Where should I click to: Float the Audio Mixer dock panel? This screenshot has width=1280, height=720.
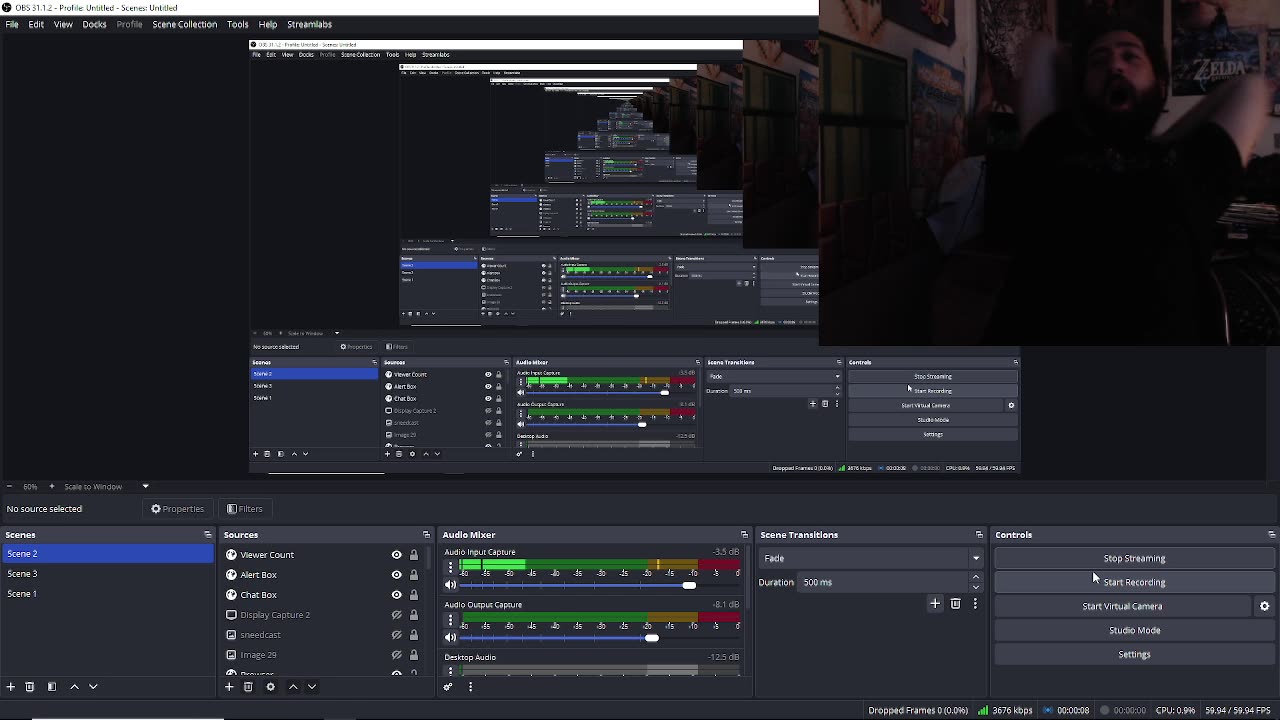[744, 535]
